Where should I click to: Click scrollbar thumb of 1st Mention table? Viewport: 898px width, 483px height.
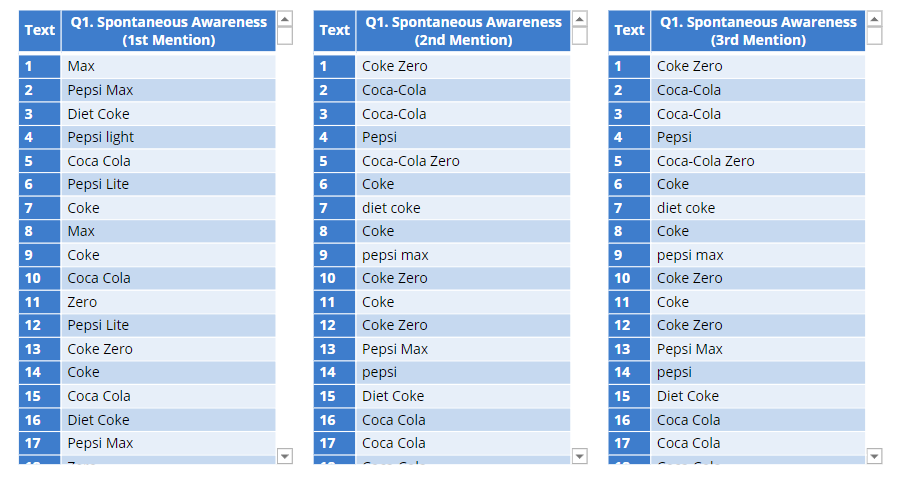(x=285, y=36)
